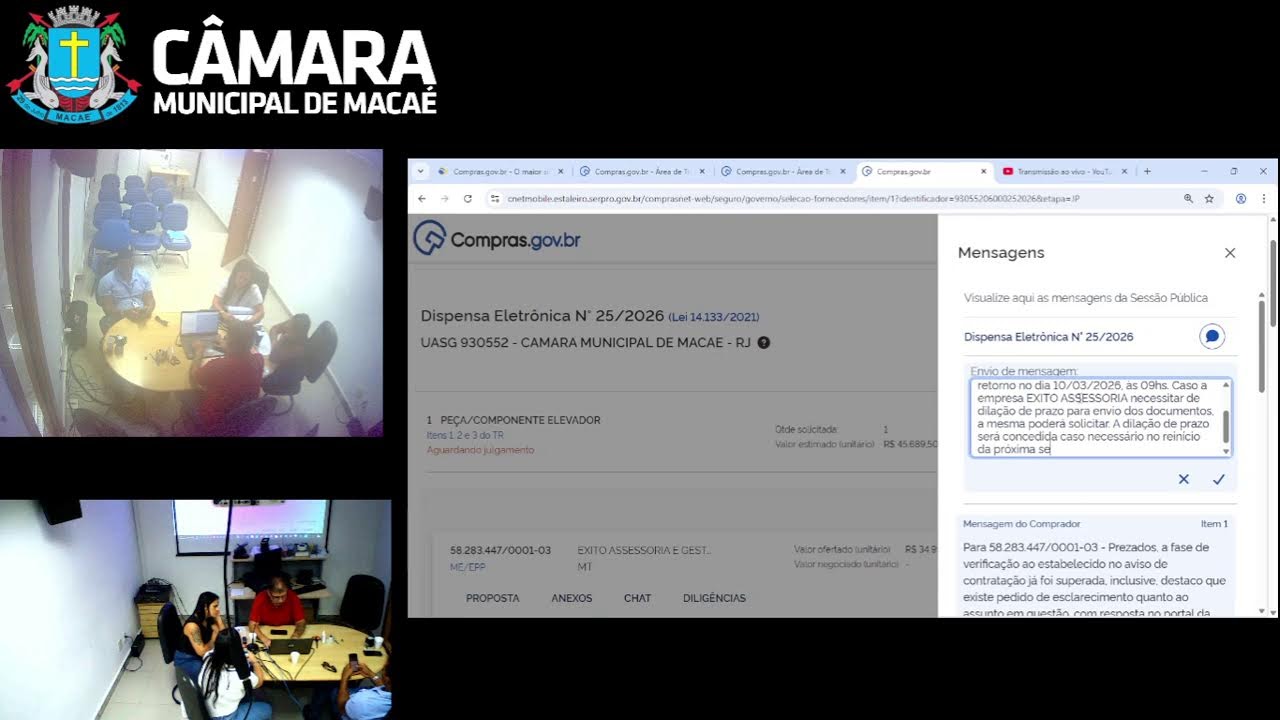Close the active Compras.gov.br tab
The height and width of the screenshot is (720, 1280).
pyautogui.click(x=984, y=172)
